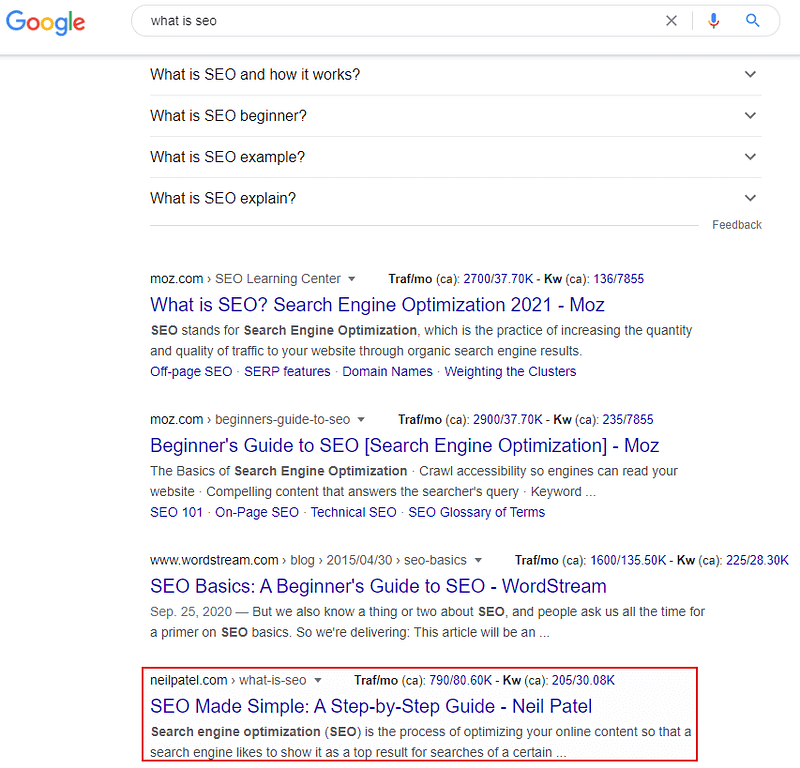Start voice search with microphone icon
The image size is (800, 768).
tap(713, 21)
